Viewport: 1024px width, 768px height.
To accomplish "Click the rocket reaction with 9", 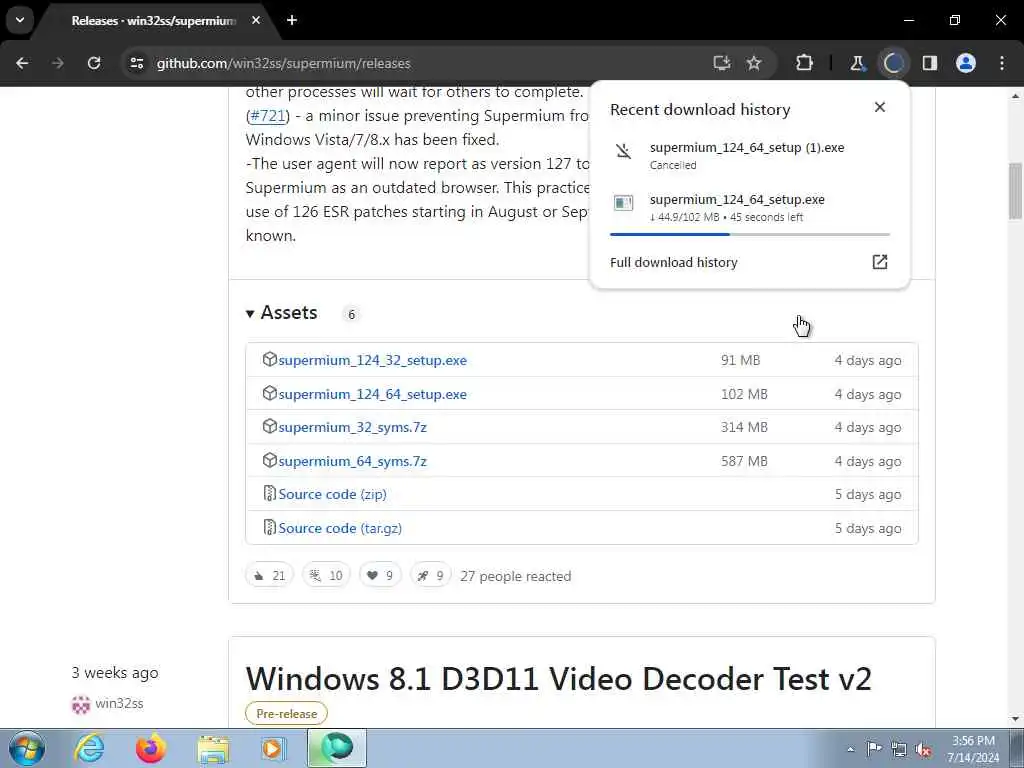I will [430, 575].
